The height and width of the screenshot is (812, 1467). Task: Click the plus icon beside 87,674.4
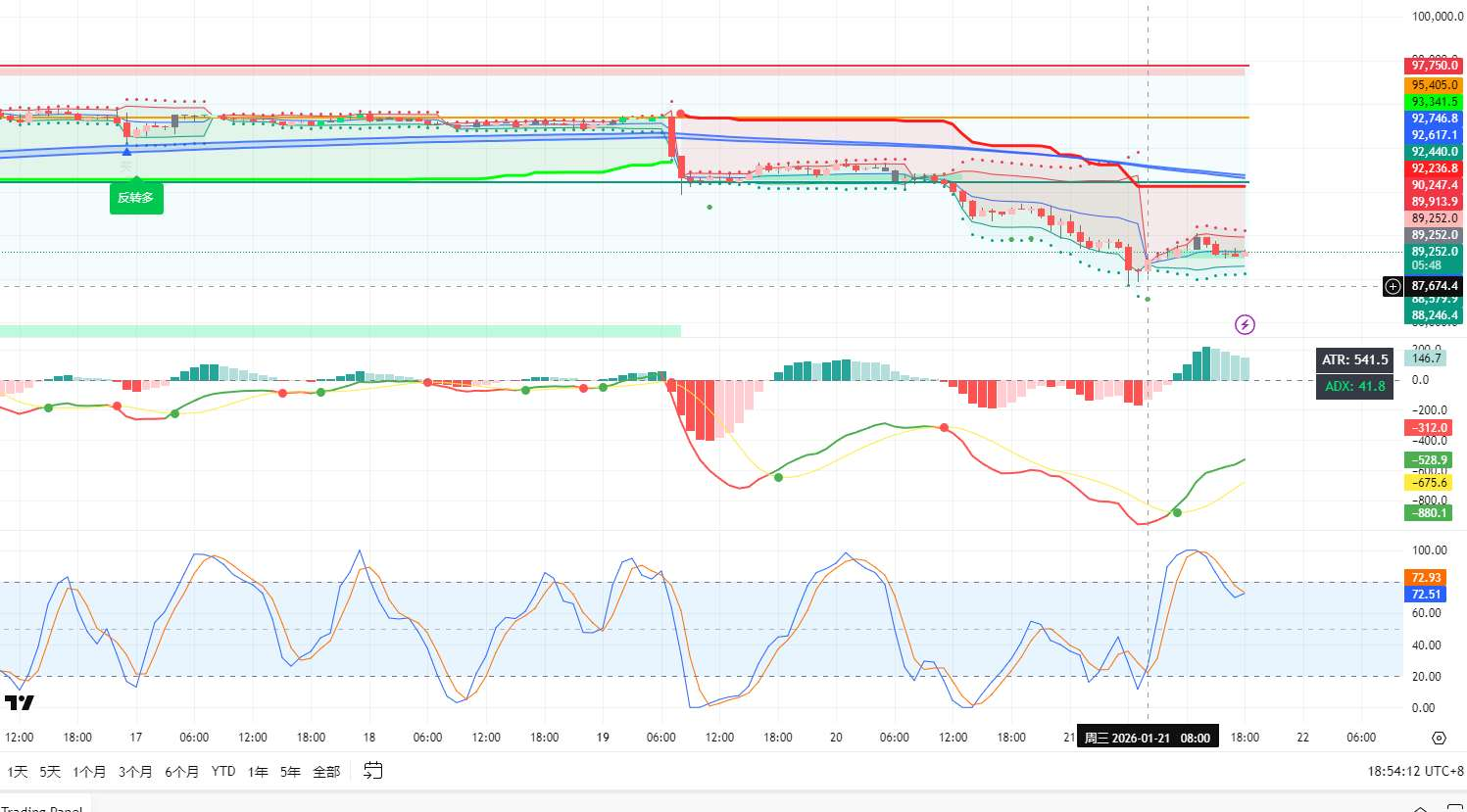click(1393, 286)
